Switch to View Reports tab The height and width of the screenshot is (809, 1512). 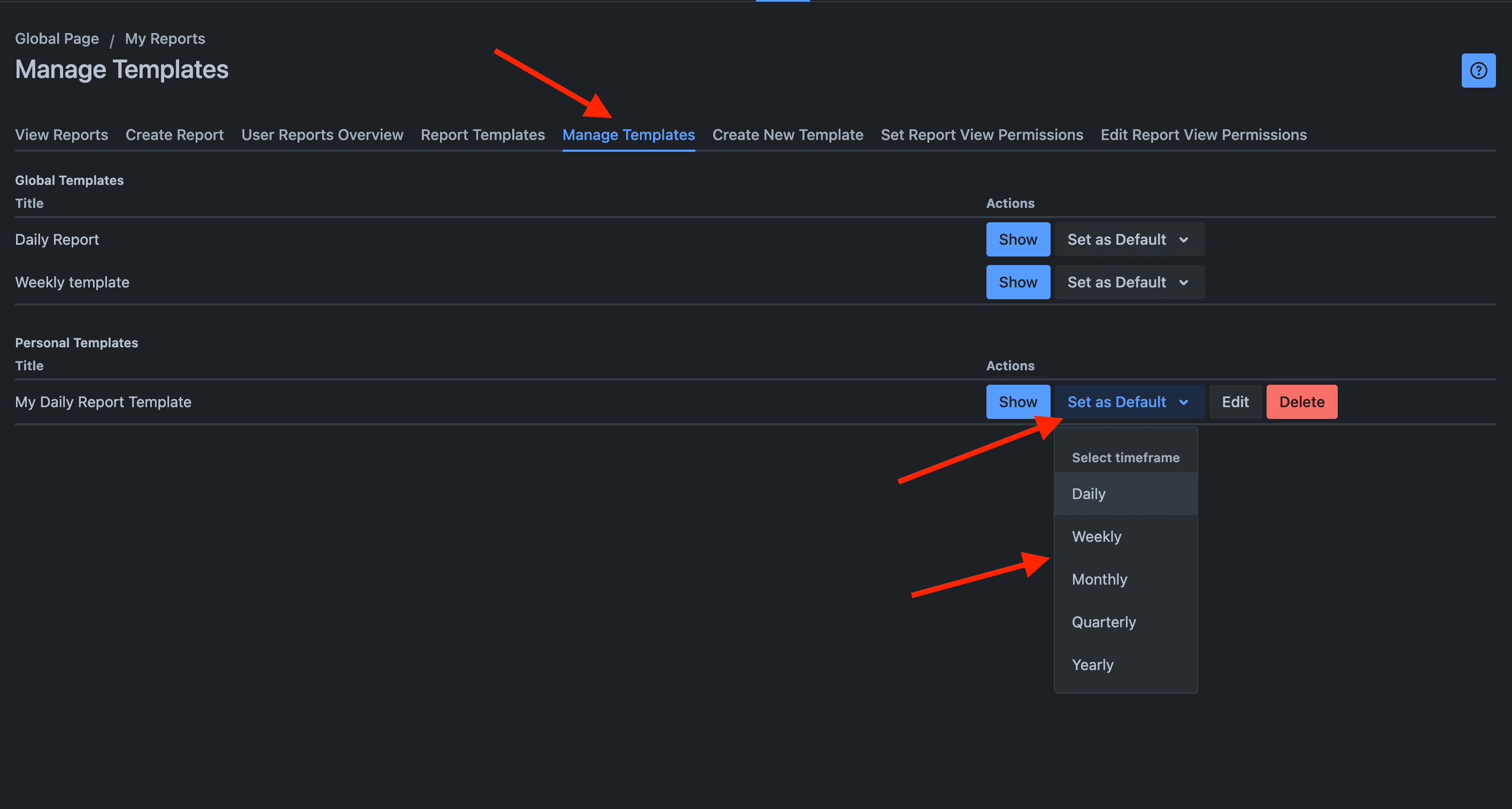tap(61, 135)
